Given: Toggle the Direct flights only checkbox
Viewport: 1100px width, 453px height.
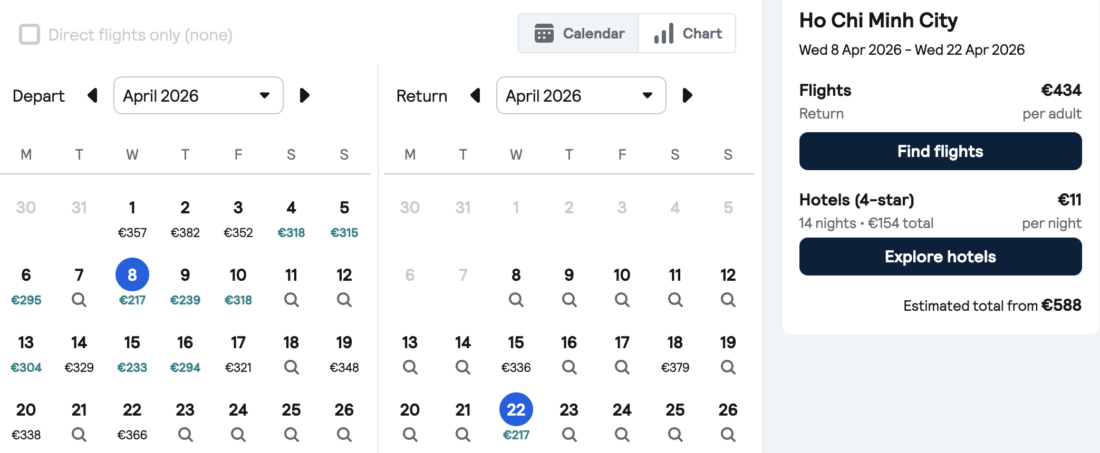Looking at the screenshot, I should (x=30, y=35).
